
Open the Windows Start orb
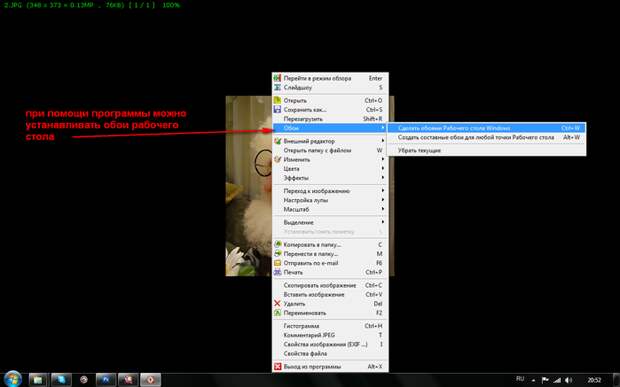click(x=13, y=379)
